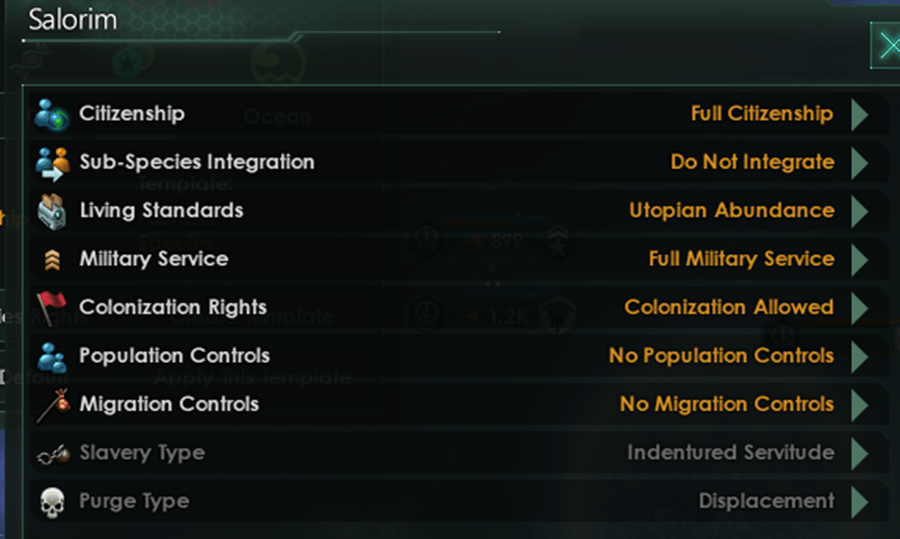
Task: Click the Colonization Rights red flag icon
Action: [x=49, y=307]
